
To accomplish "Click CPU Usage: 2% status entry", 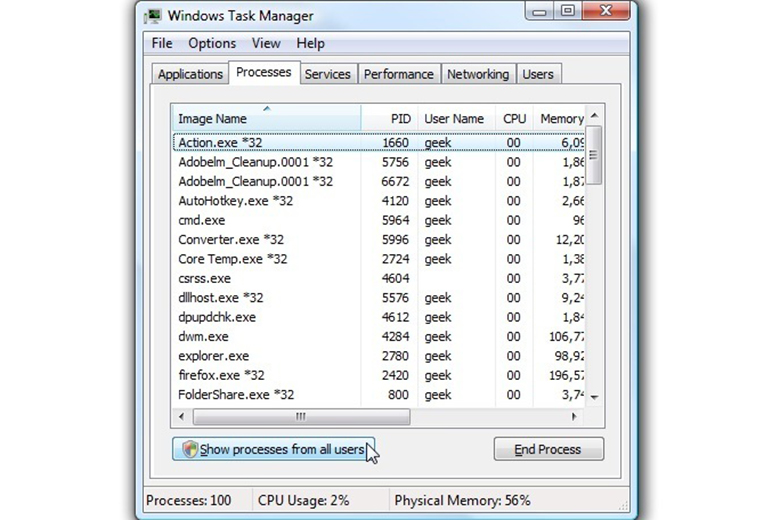I will point(303,501).
